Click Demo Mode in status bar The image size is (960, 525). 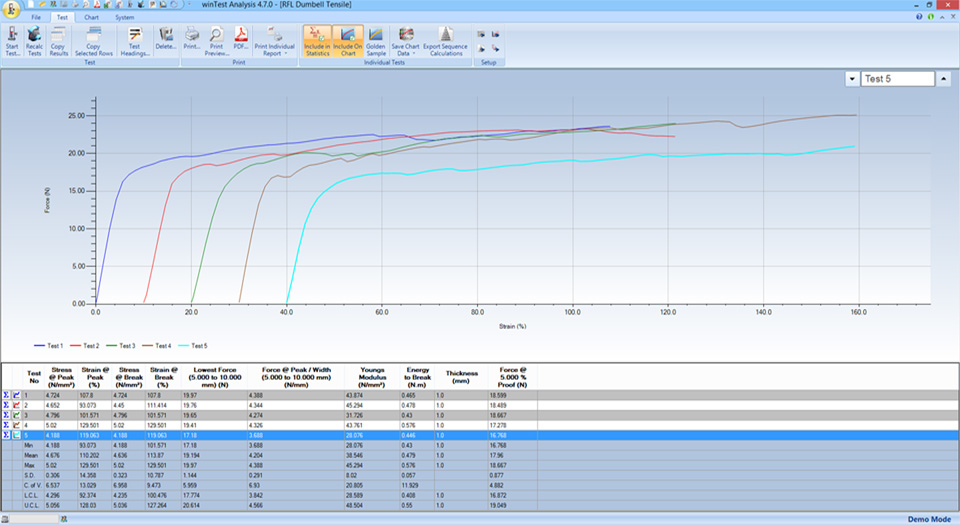(x=929, y=519)
